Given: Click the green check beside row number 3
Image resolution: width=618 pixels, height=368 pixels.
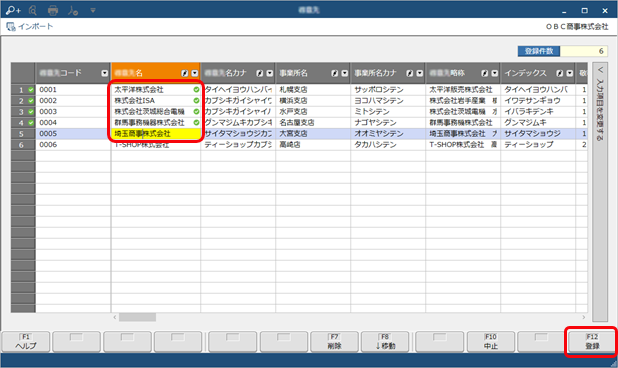Looking at the screenshot, I should pos(31,112).
